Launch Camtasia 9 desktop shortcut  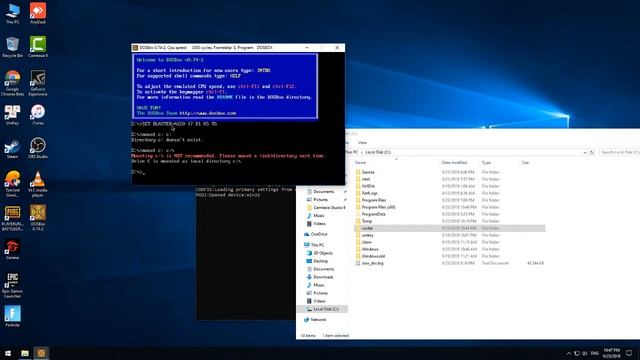38,47
